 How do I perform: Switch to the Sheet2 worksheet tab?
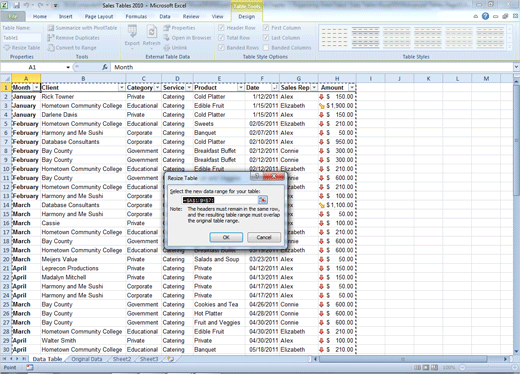pos(122,359)
